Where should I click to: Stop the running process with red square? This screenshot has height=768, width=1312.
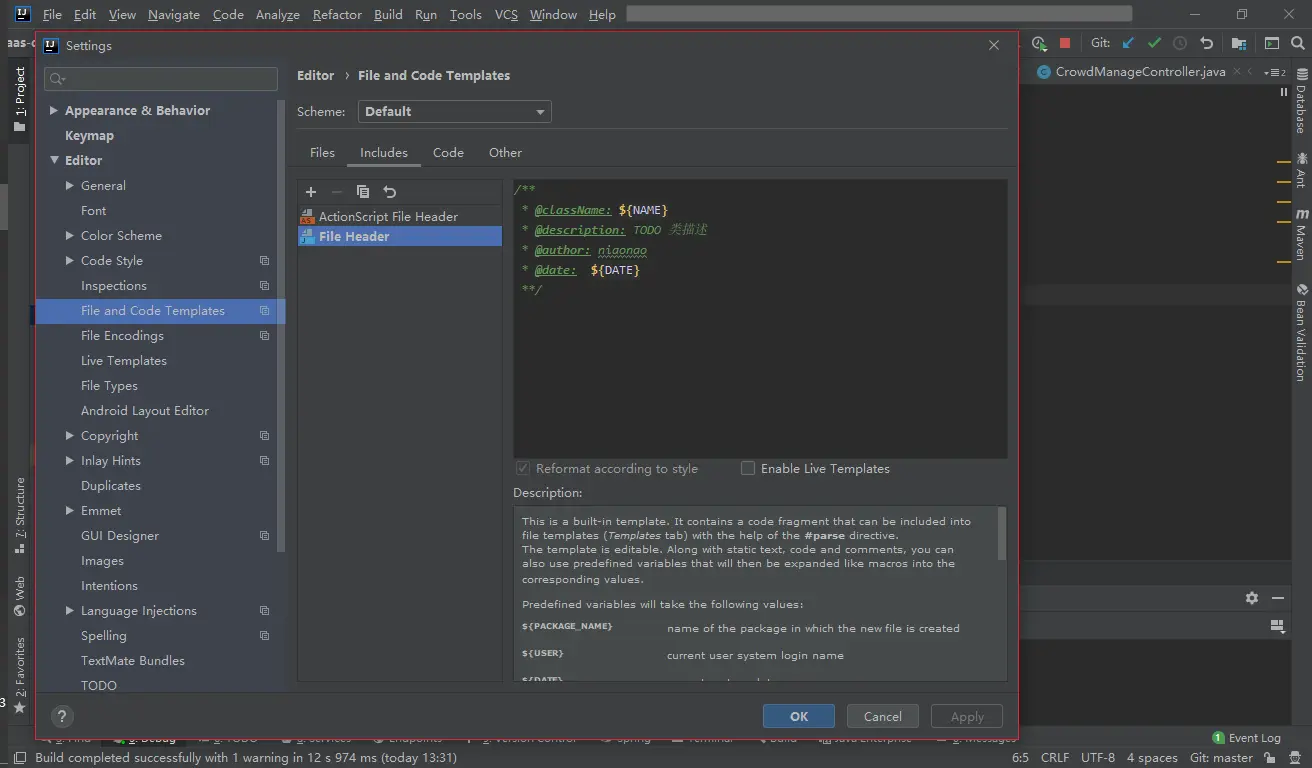click(1065, 43)
